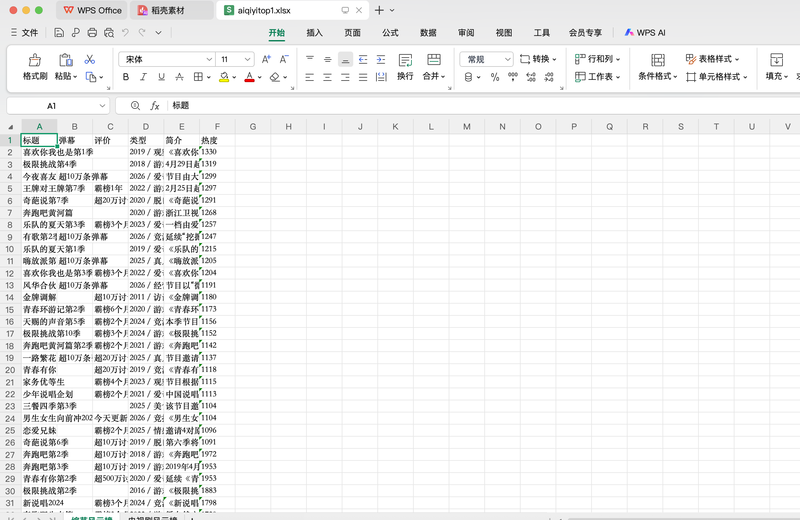
Task: Toggle Italic formatting
Action: tap(143, 77)
